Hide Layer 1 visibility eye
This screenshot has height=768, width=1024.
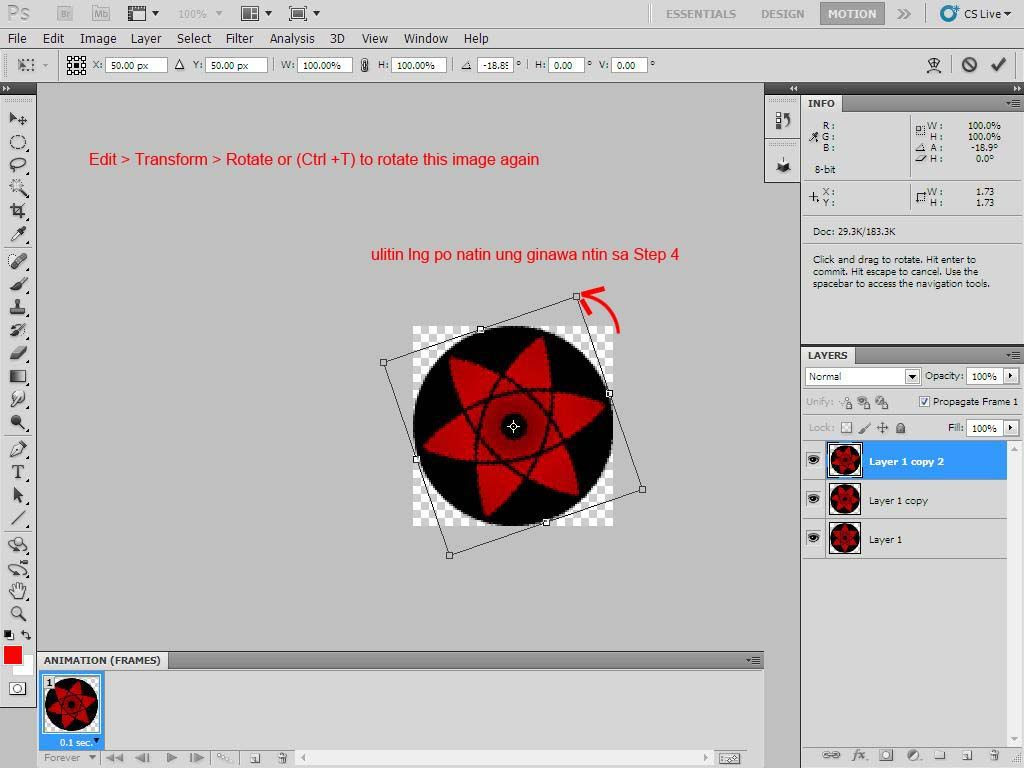point(813,538)
